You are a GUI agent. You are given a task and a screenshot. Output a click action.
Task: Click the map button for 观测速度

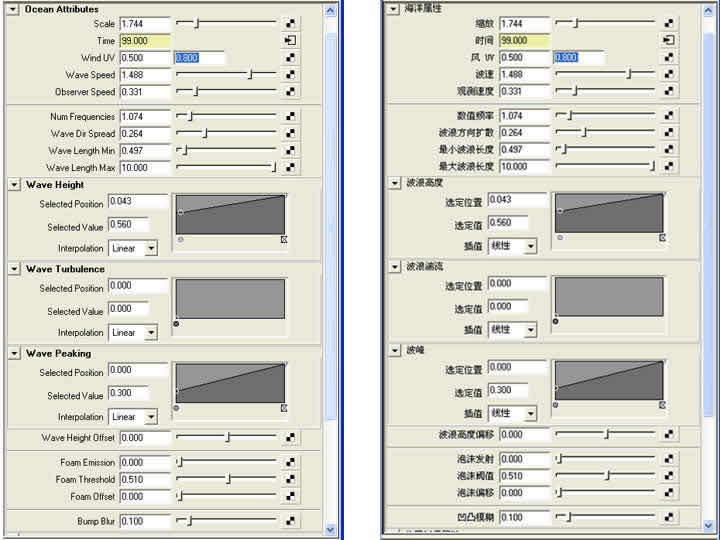point(669,90)
